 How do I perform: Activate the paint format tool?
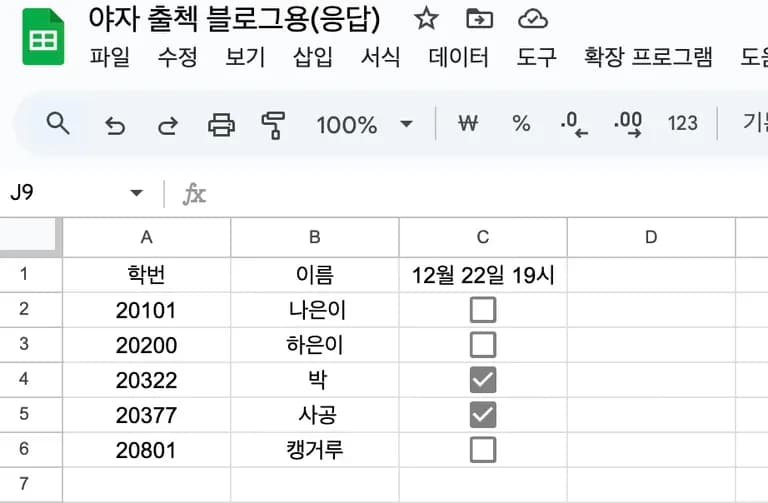[x=273, y=125]
